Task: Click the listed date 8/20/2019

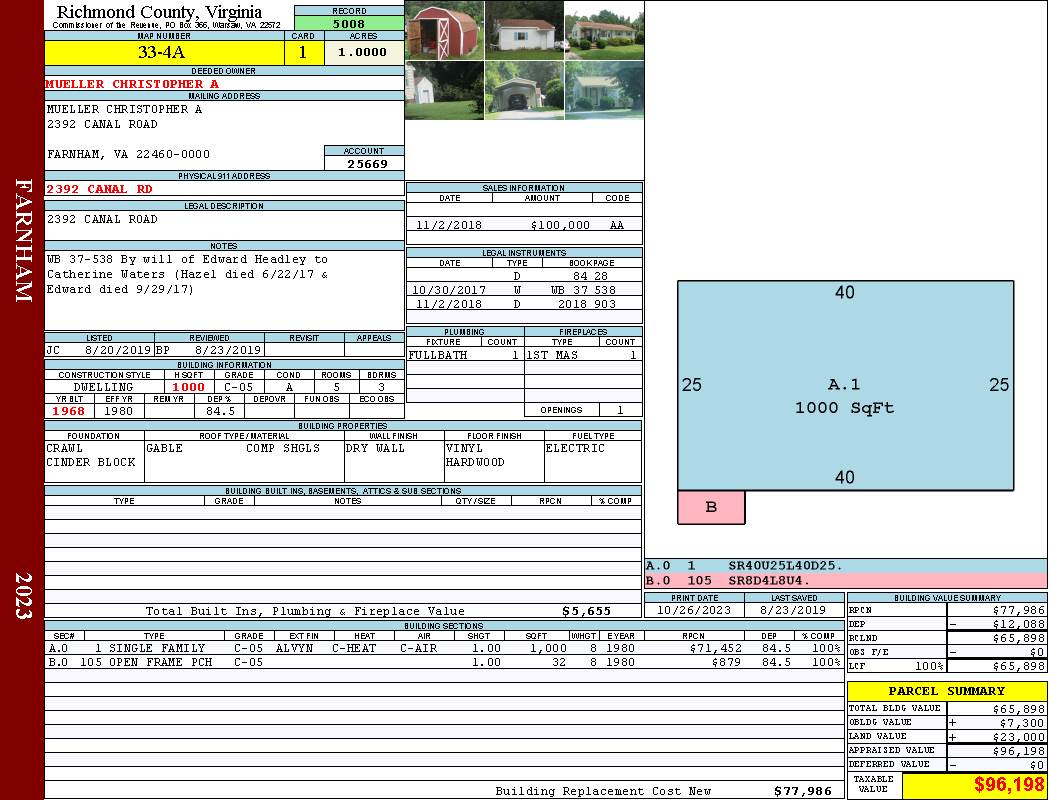Action: [118, 349]
